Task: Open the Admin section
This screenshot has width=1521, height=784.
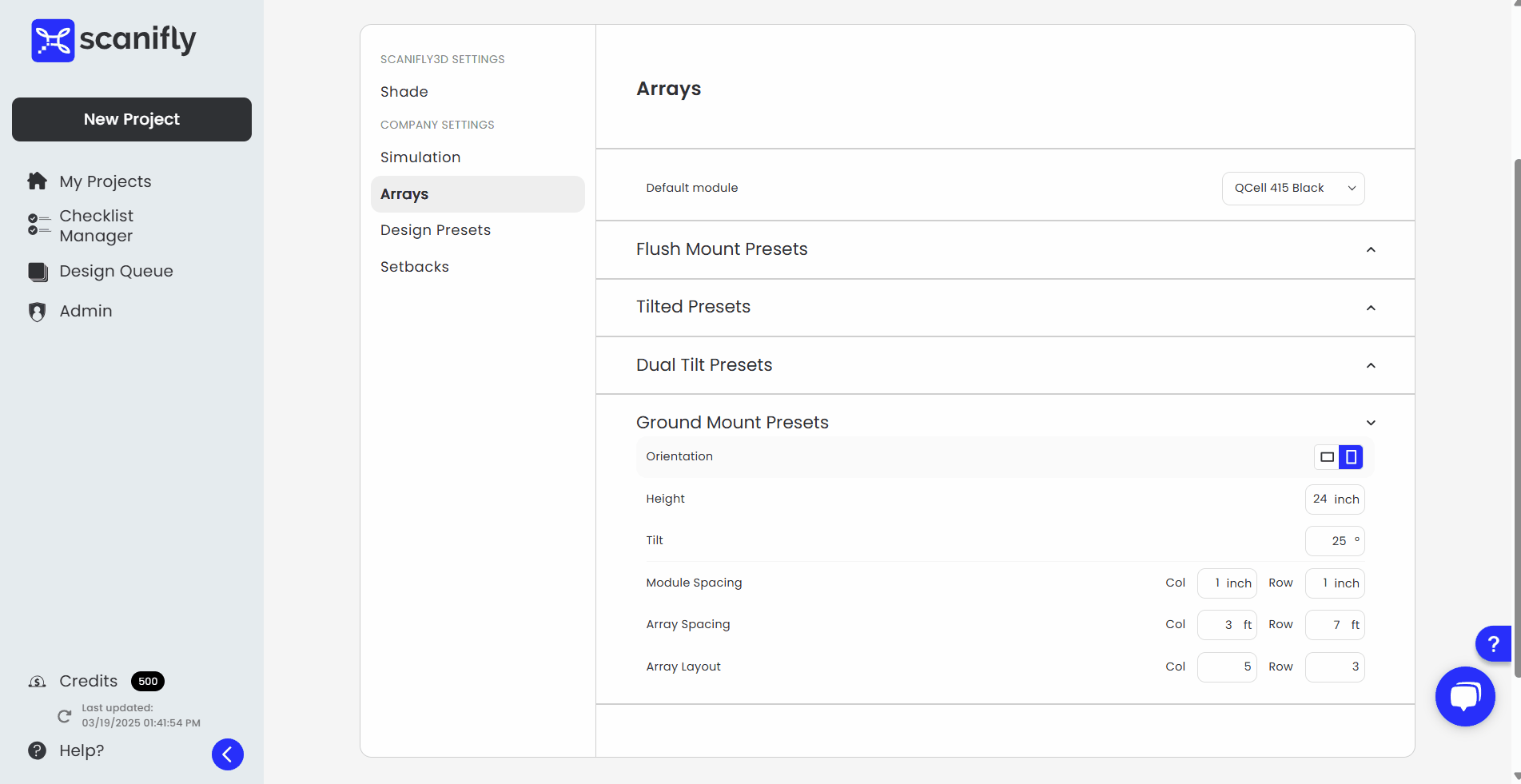Action: point(86,311)
